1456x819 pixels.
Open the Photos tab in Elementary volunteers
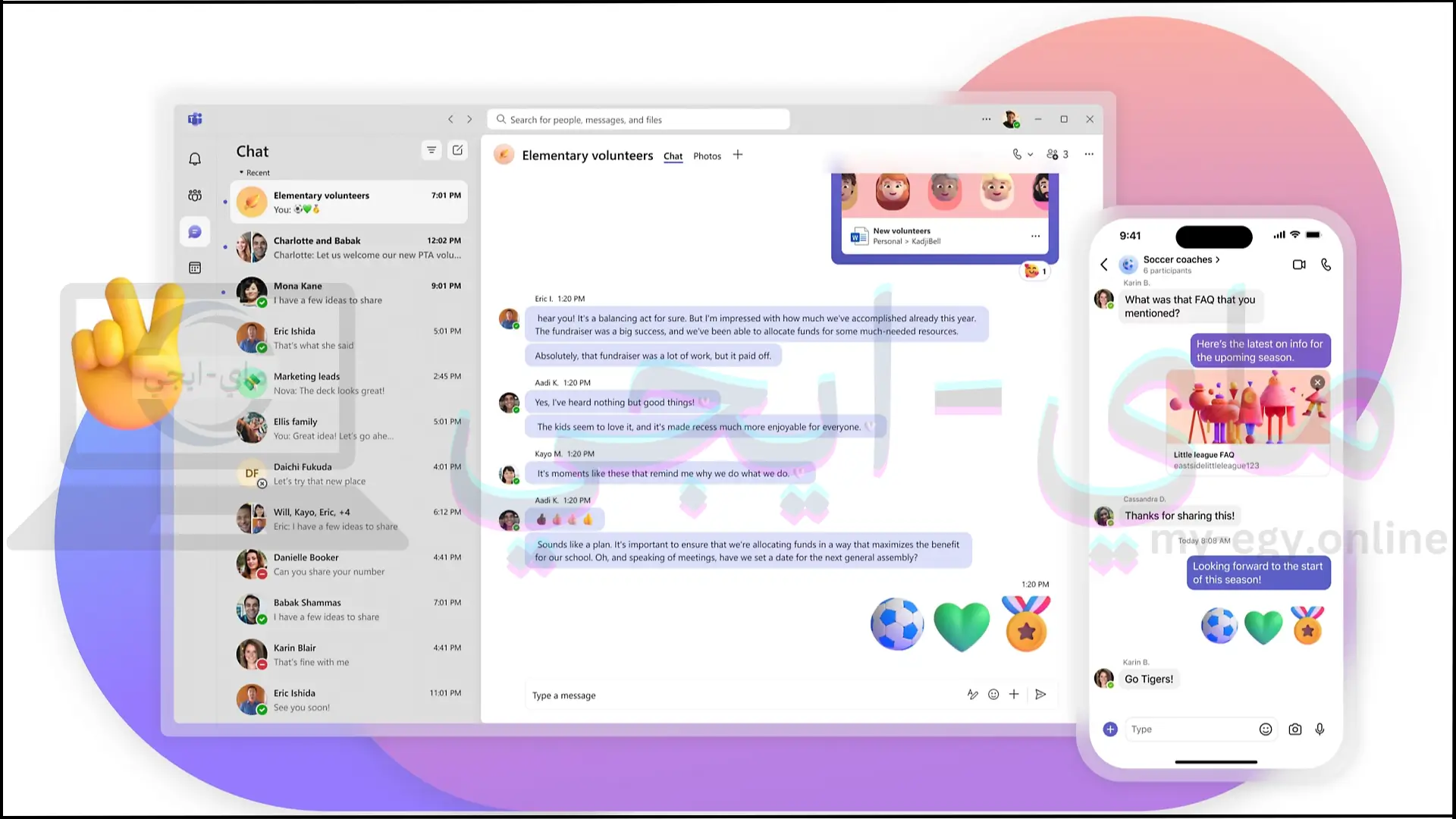point(706,155)
